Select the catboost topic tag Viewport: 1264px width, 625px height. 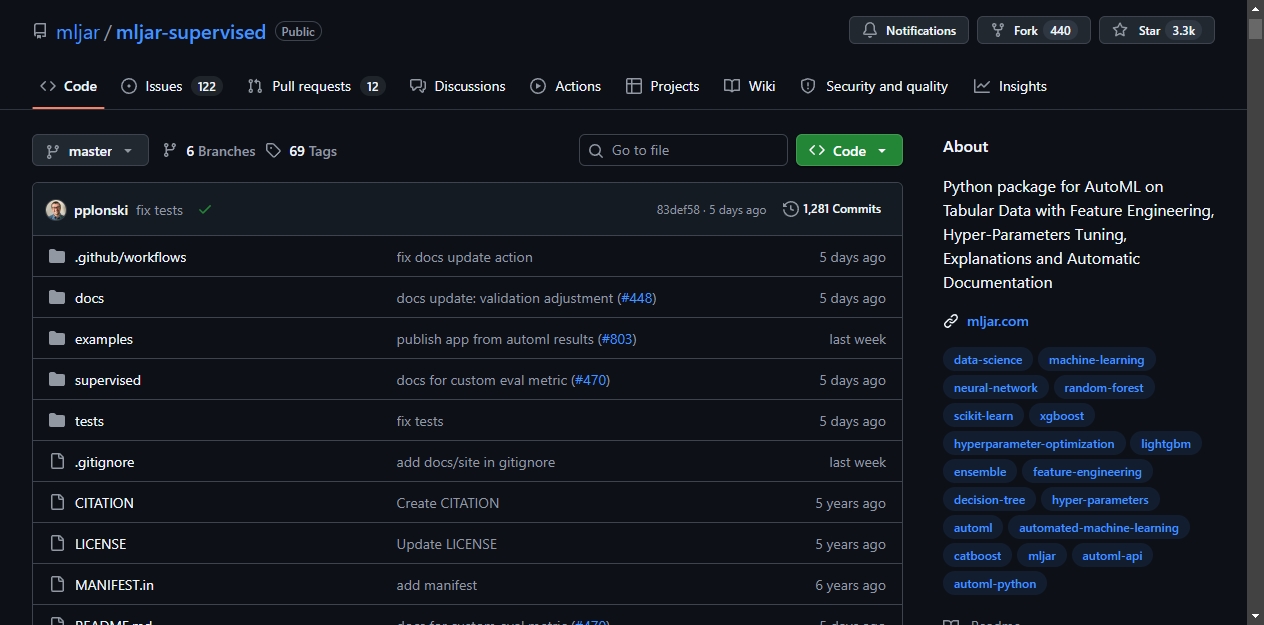(x=977, y=556)
